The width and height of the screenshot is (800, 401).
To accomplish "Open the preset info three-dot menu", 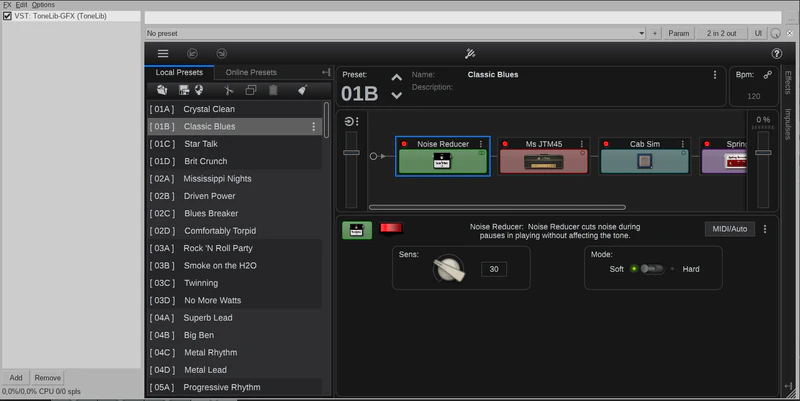I will click(715, 75).
